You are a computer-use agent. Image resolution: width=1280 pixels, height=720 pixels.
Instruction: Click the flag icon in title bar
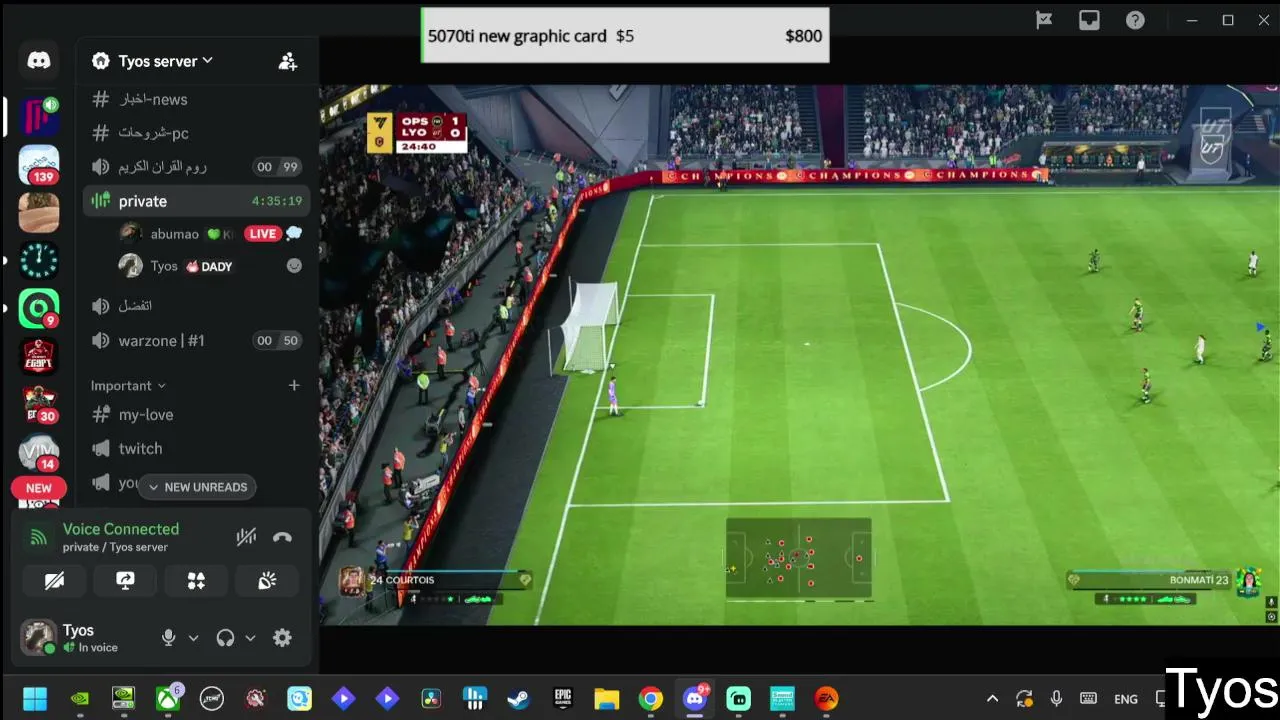(1044, 20)
